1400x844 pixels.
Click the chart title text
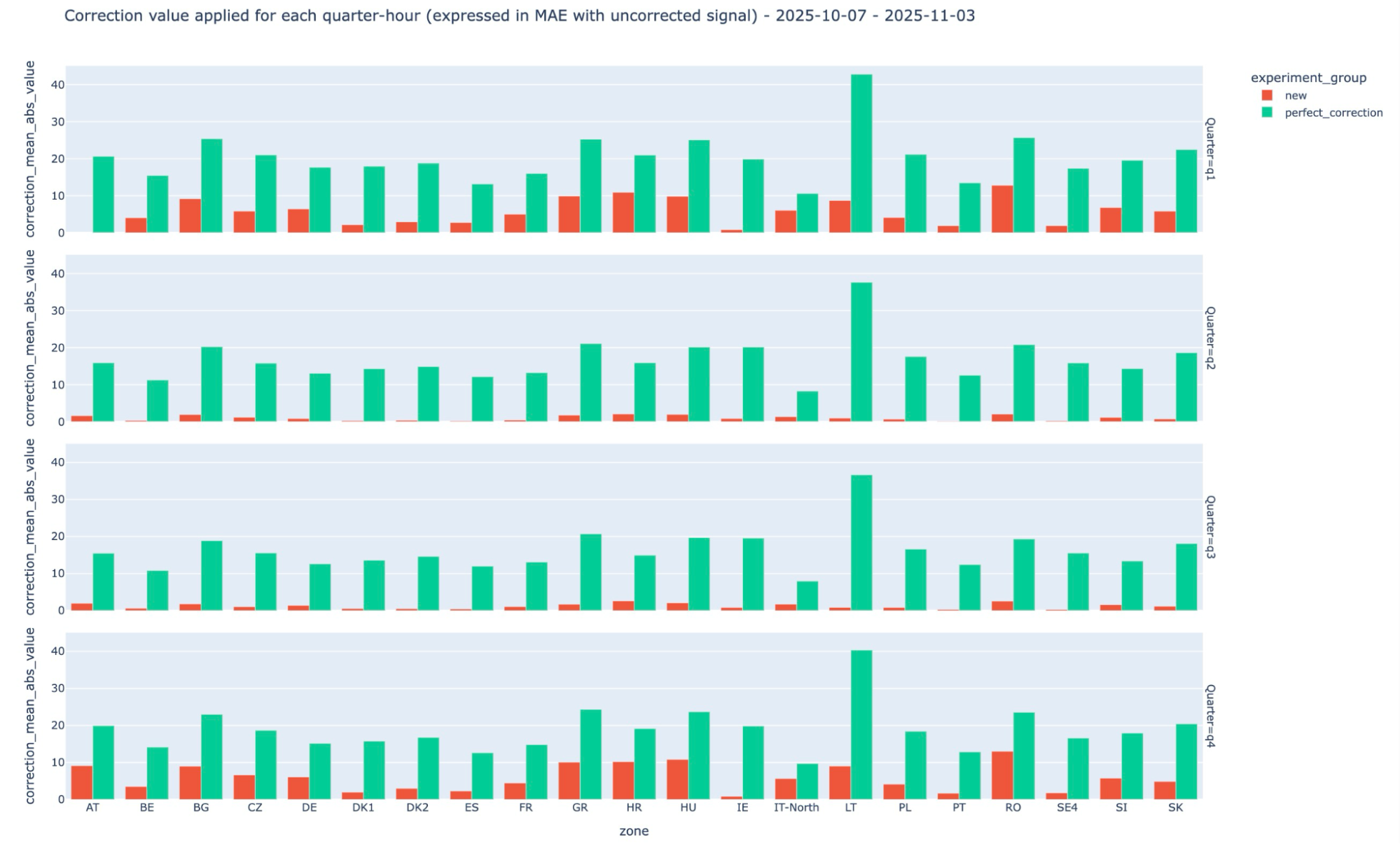point(519,15)
